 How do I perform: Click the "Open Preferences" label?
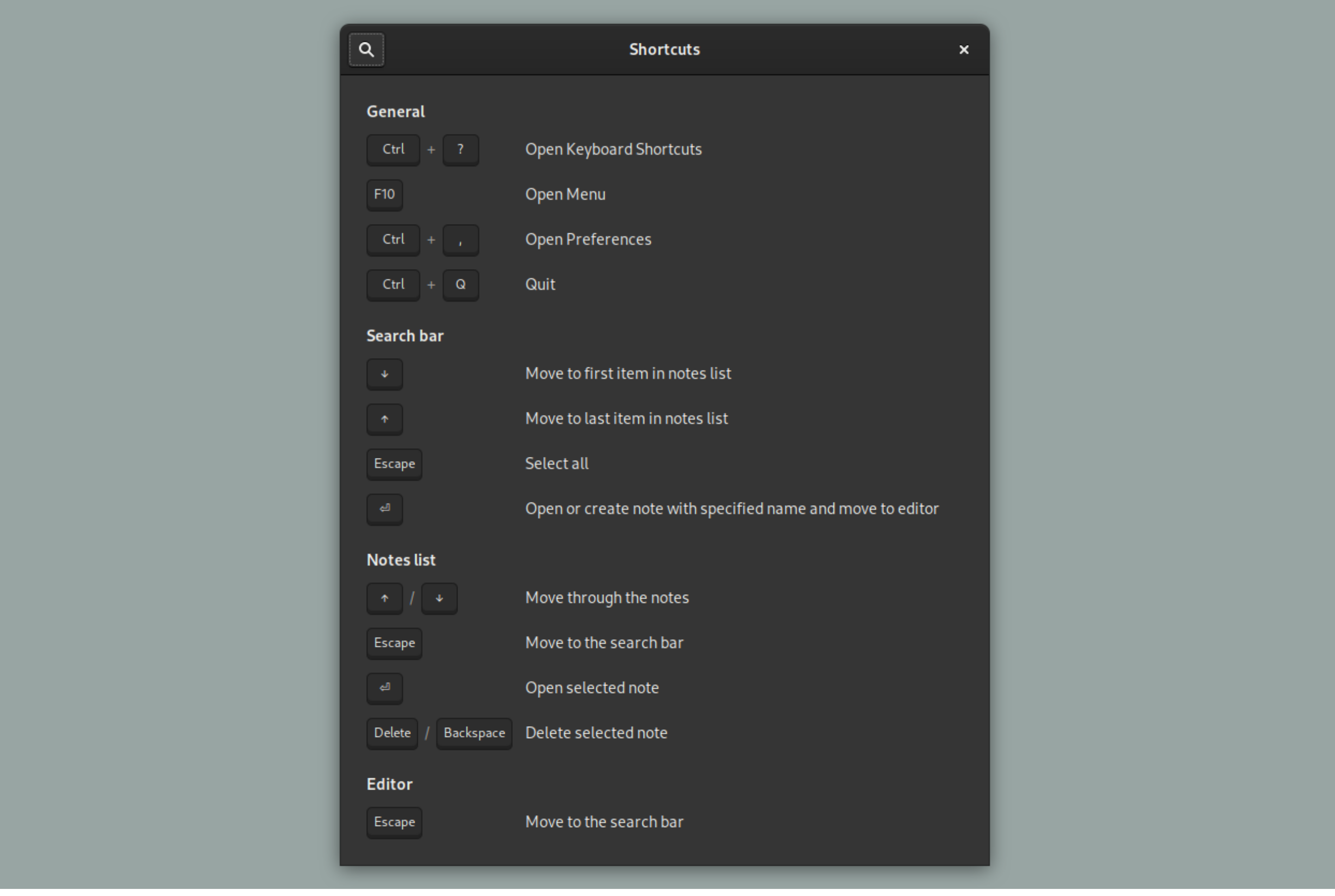tap(588, 239)
